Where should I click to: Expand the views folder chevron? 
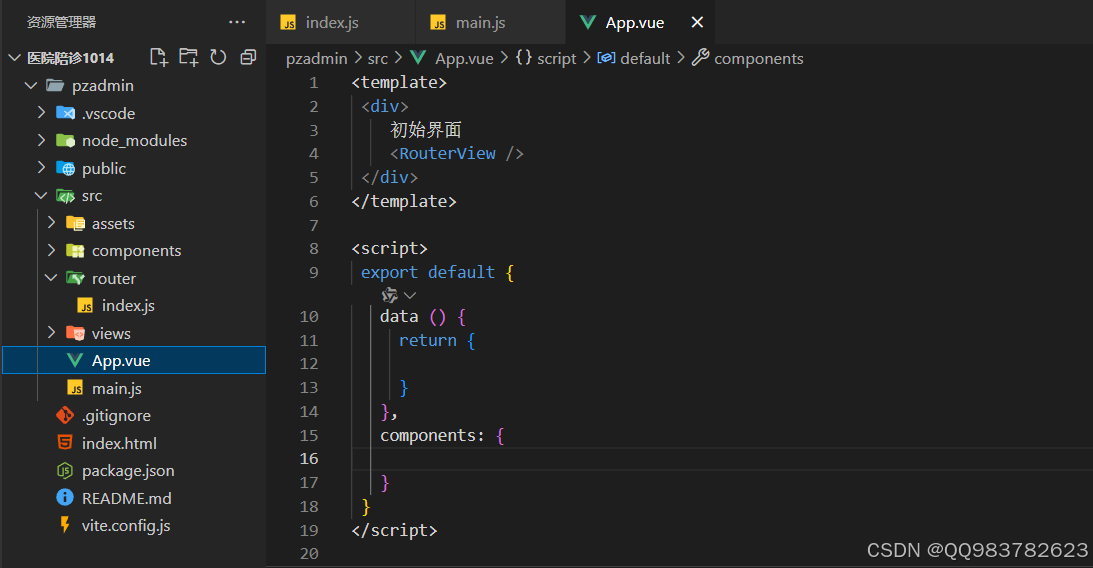(x=51, y=332)
